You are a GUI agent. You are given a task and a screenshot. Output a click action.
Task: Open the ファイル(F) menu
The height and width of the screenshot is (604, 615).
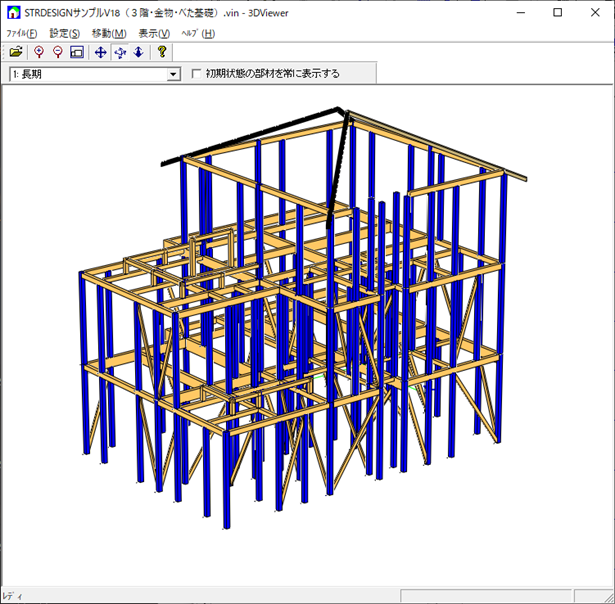pyautogui.click(x=22, y=33)
